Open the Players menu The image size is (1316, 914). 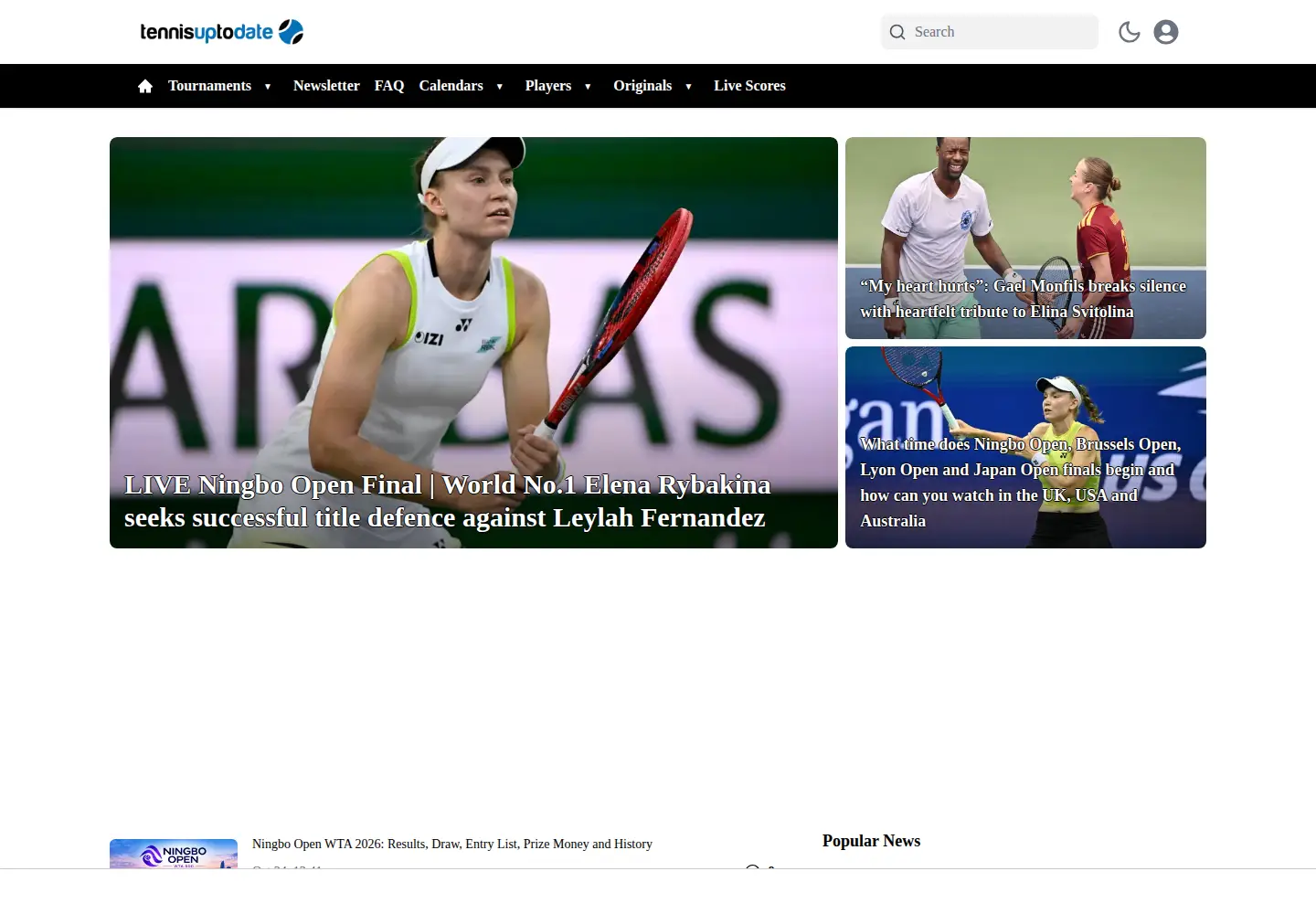tap(548, 86)
